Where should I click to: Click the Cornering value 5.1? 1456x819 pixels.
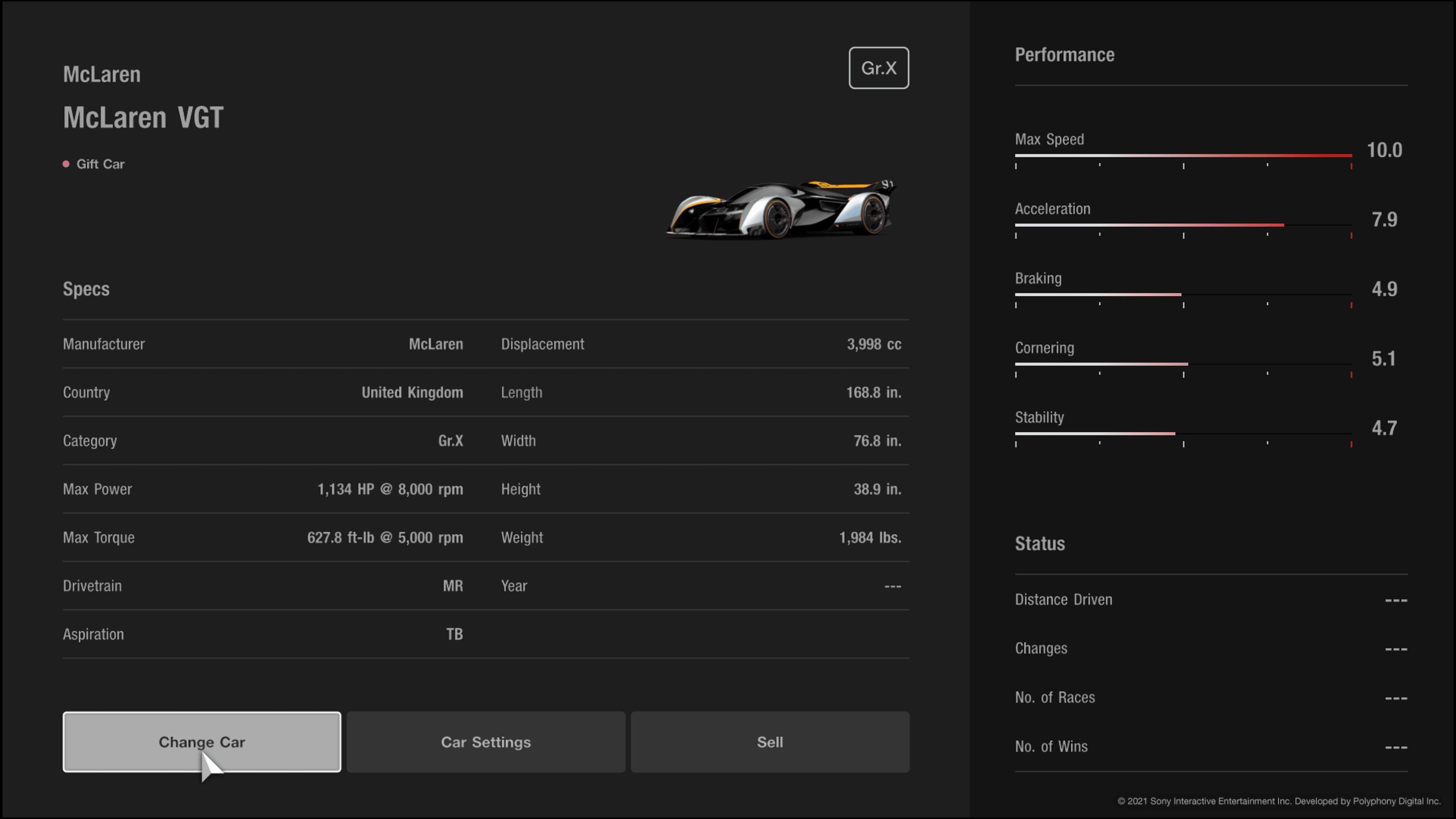1384,359
